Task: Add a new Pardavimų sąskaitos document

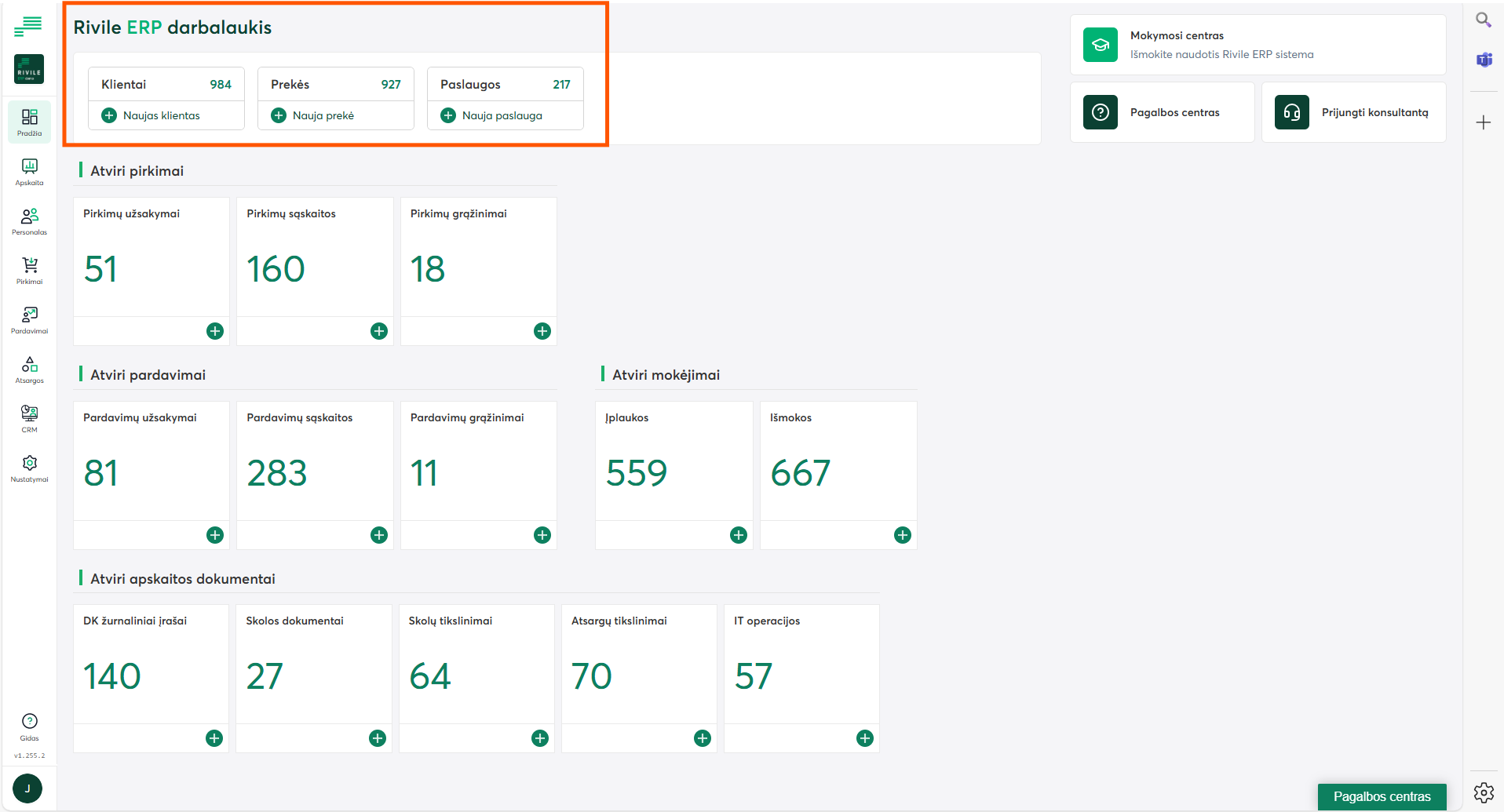Action: click(x=379, y=535)
